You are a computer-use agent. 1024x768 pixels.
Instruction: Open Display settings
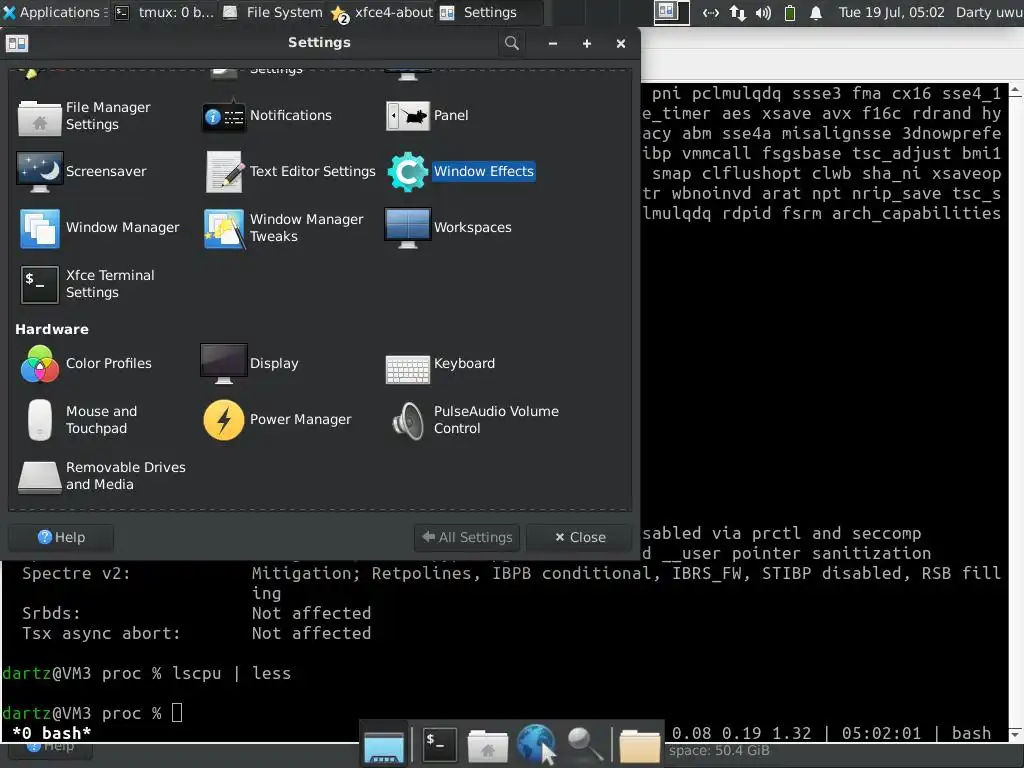point(249,364)
